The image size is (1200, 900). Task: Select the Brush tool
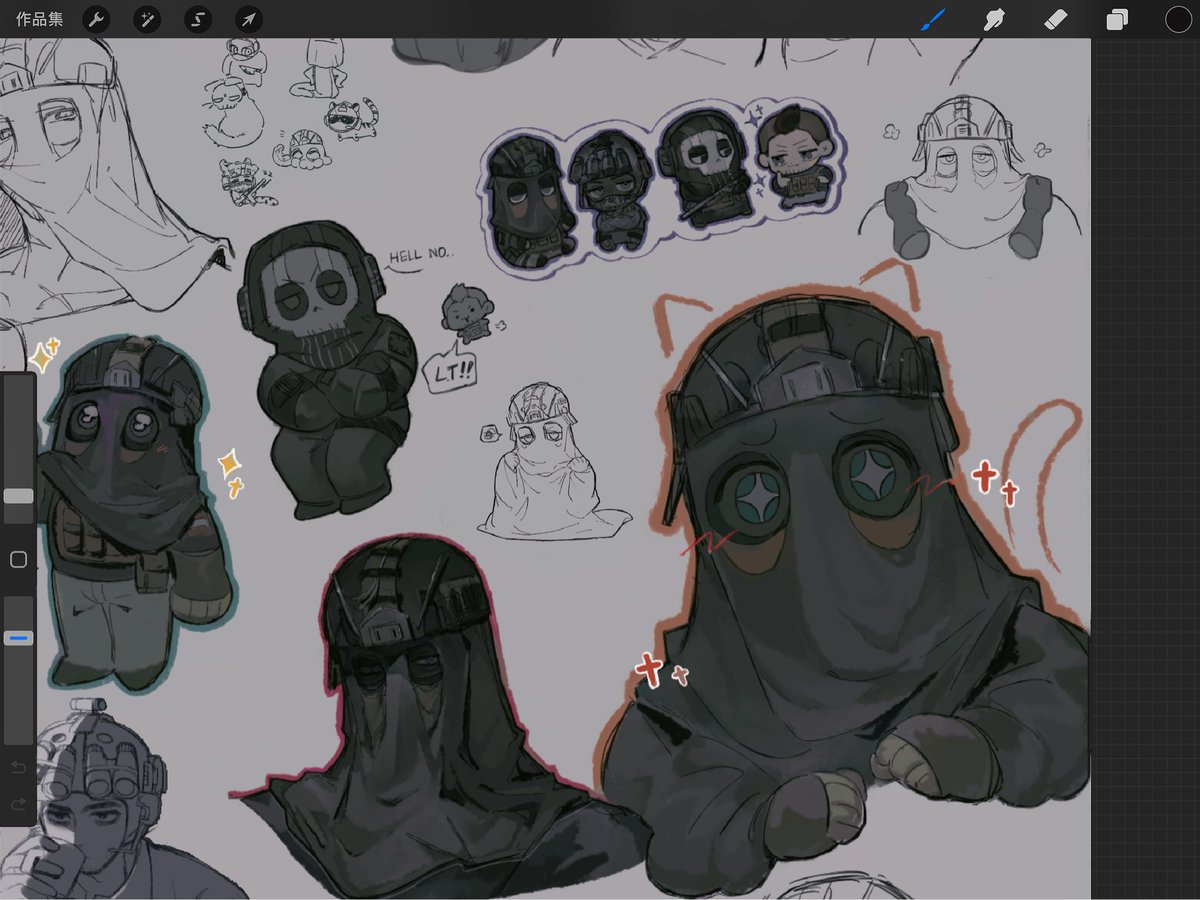(x=933, y=19)
